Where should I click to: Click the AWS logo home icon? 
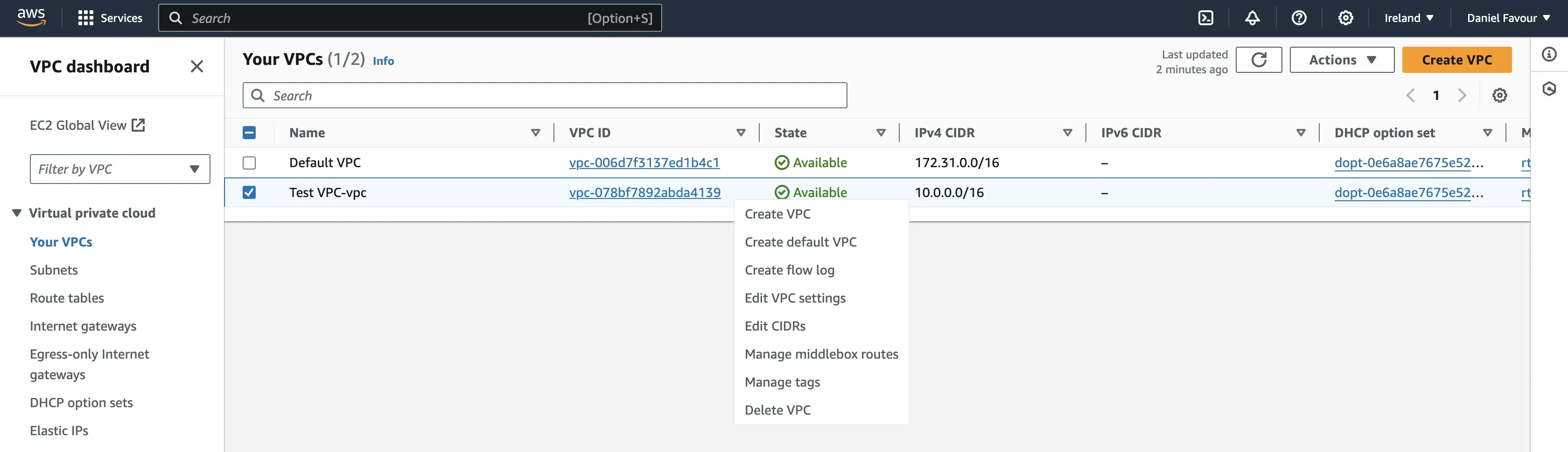31,18
